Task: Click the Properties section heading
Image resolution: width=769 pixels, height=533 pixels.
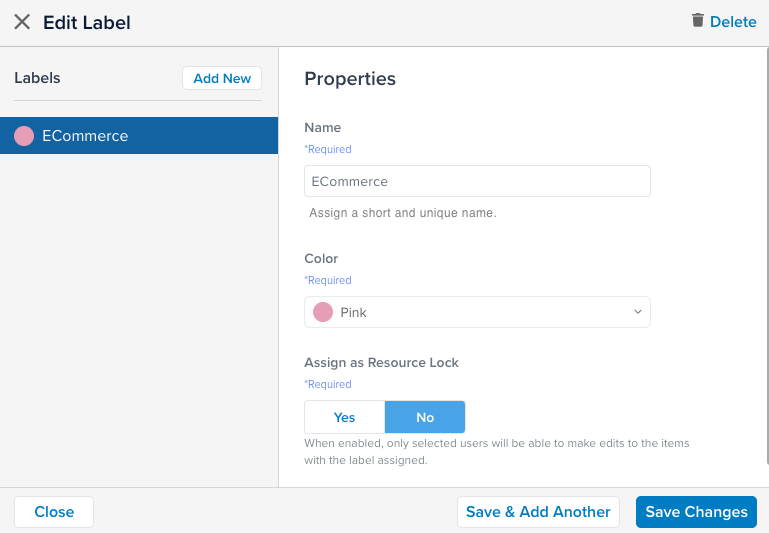Action: pos(350,79)
